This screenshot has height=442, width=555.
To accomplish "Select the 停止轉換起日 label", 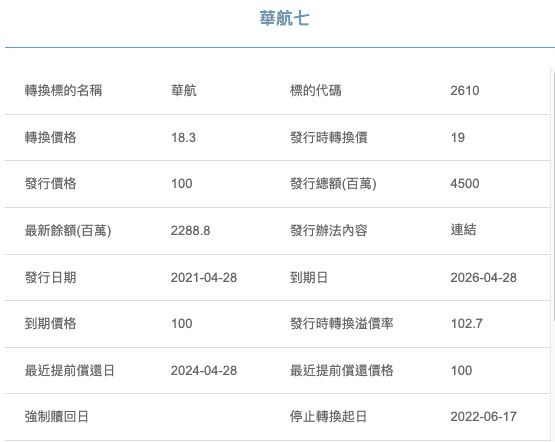I will click(x=328, y=417).
